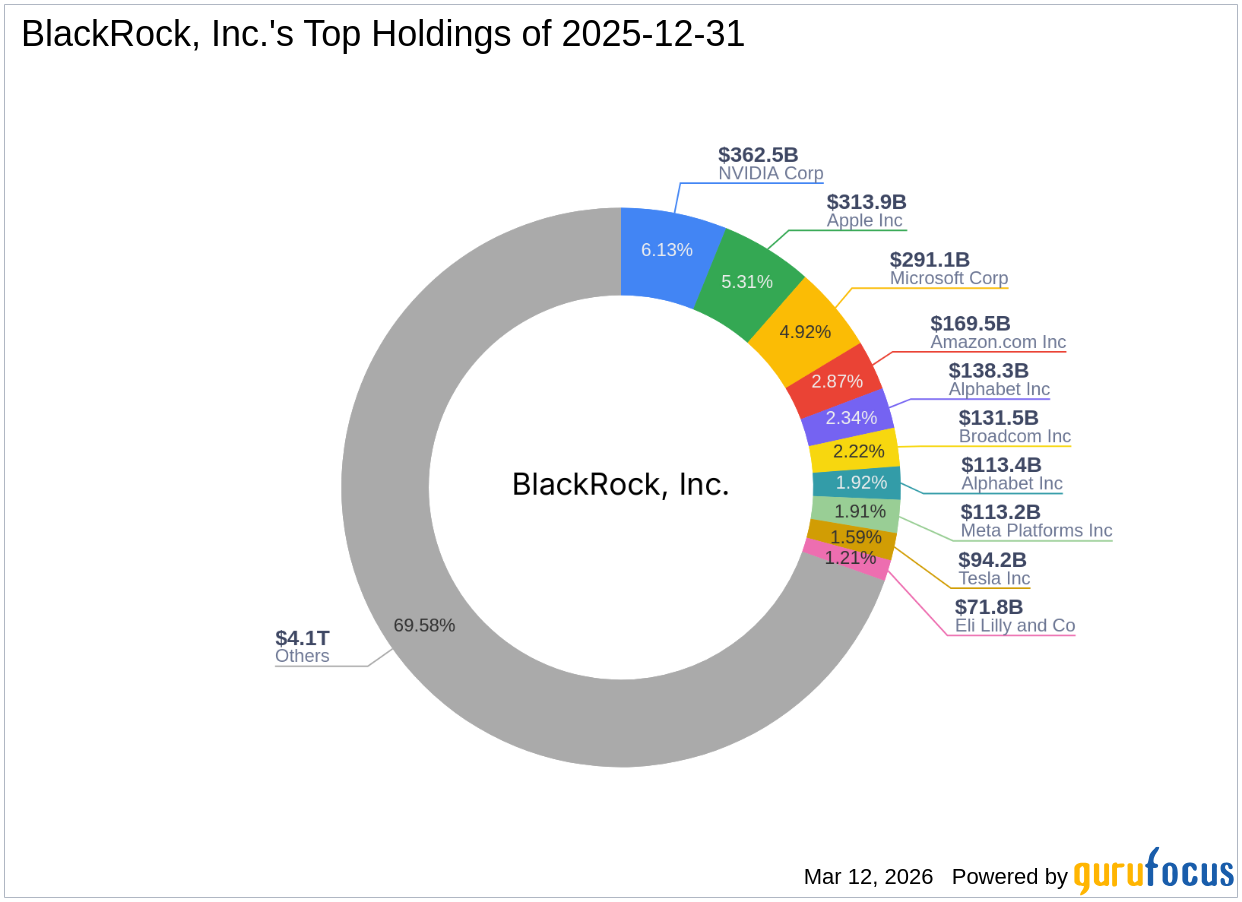Click the chart title text
1242x902 pixels.
pyautogui.click(x=383, y=33)
